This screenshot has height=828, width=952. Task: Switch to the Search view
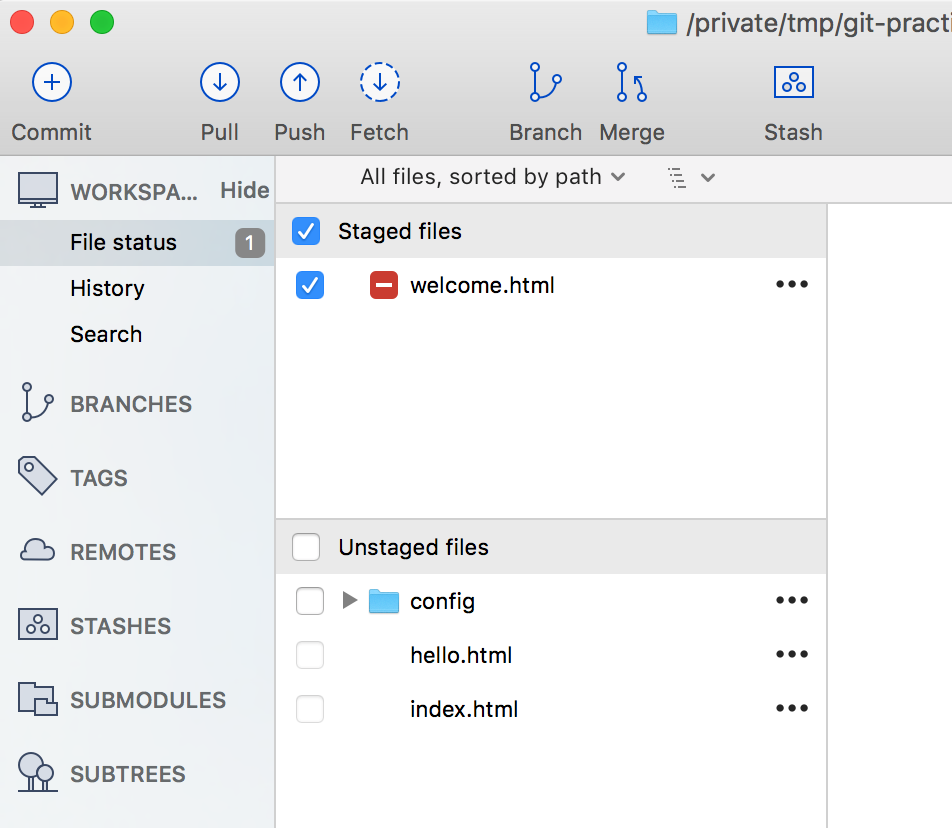click(x=105, y=334)
